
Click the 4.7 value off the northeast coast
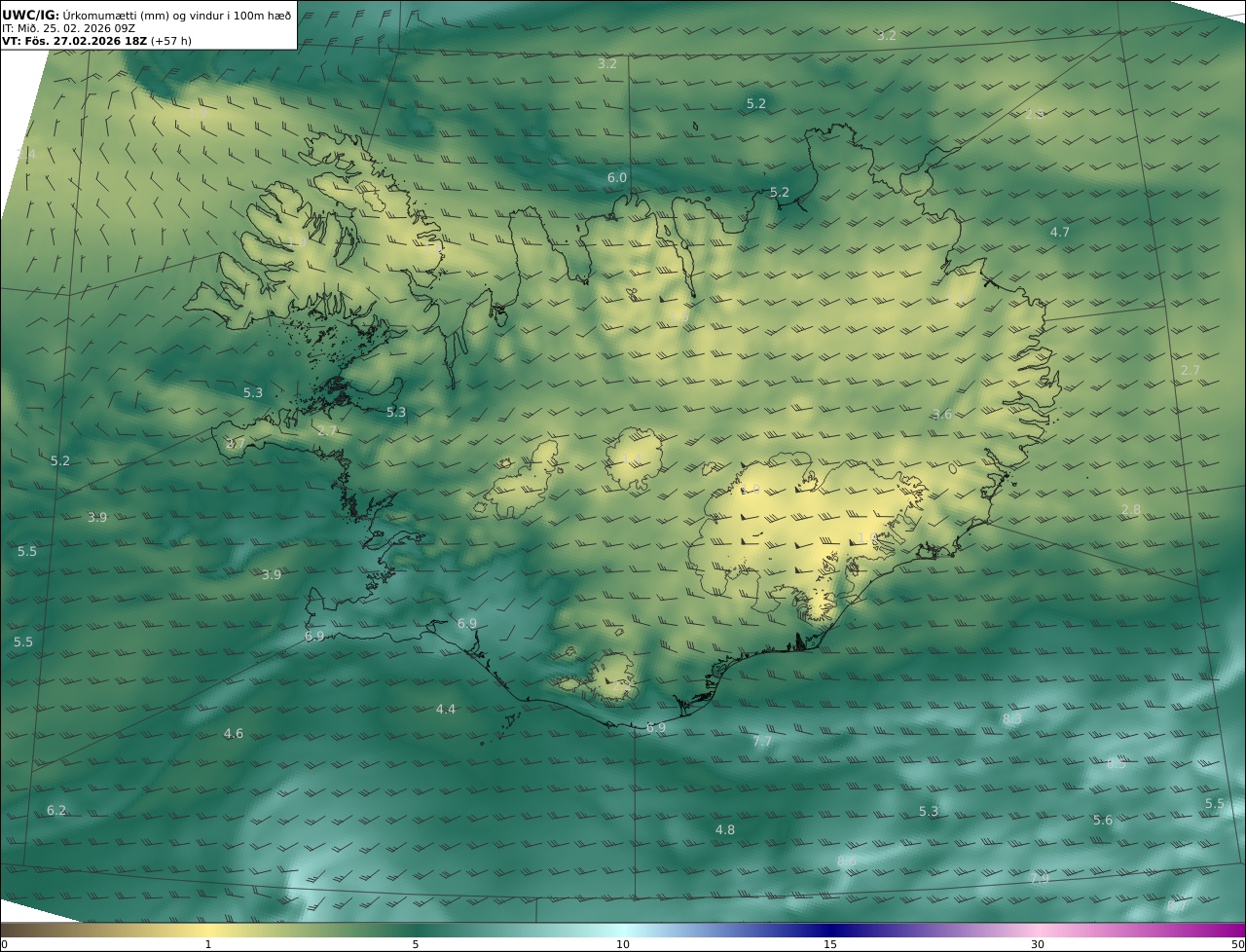[x=1059, y=233]
